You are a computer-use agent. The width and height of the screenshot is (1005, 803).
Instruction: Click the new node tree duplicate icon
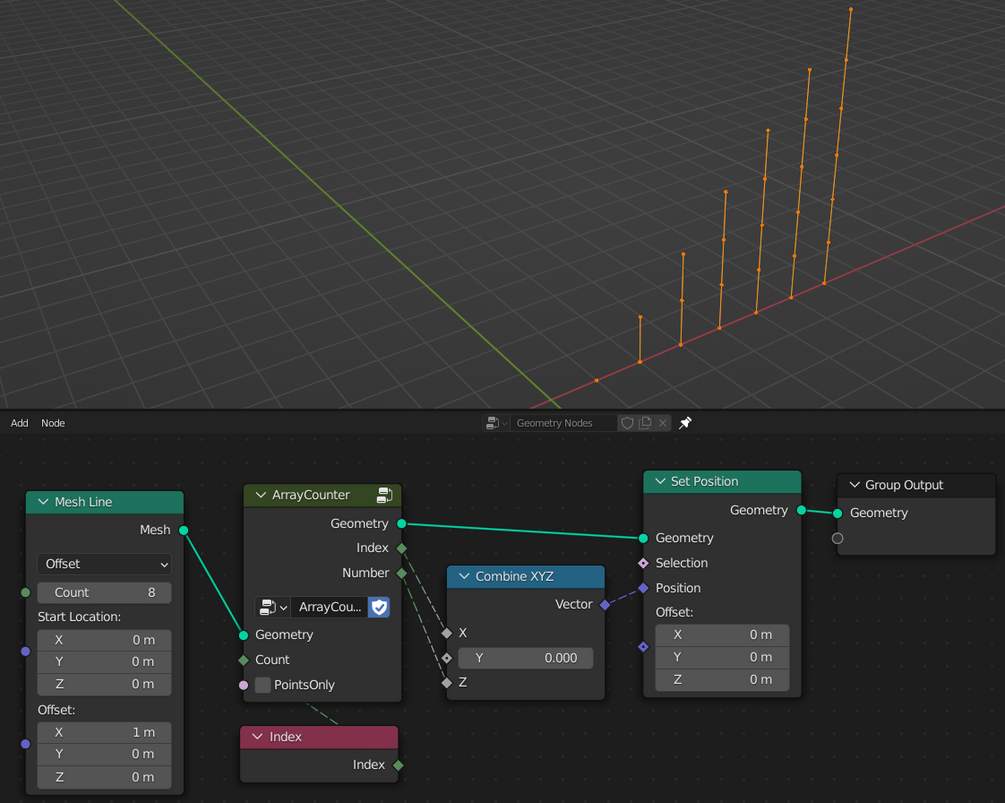pos(645,423)
